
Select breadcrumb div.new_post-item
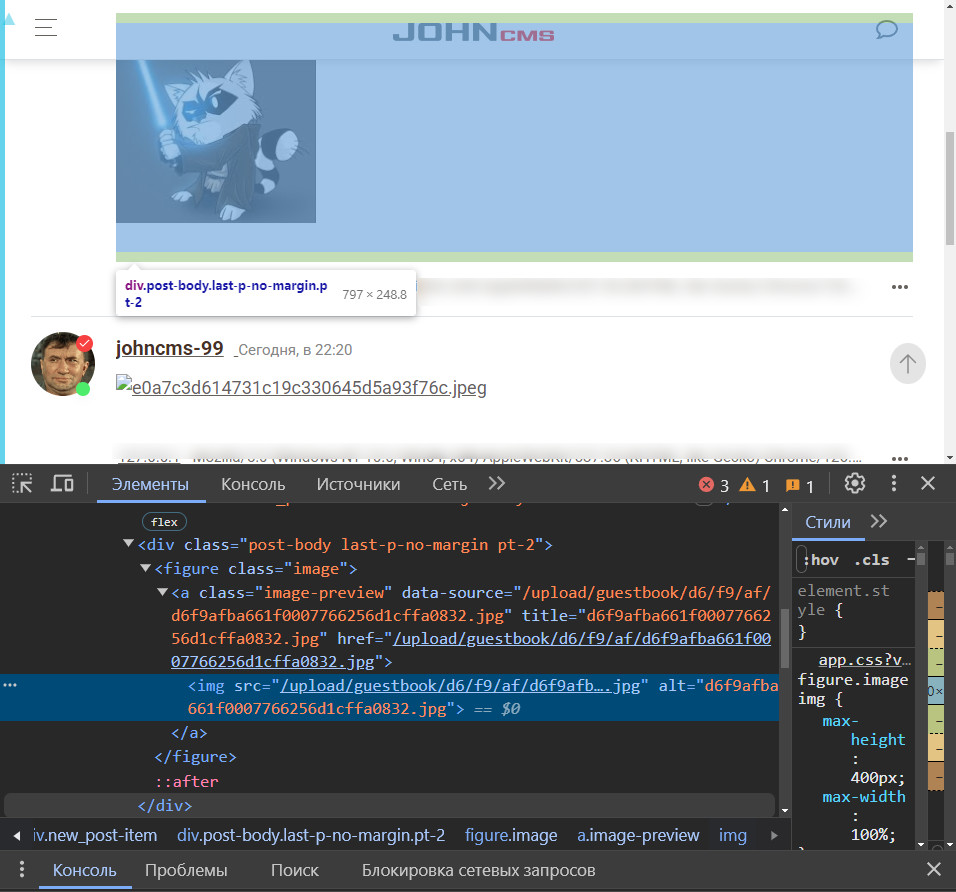point(96,835)
